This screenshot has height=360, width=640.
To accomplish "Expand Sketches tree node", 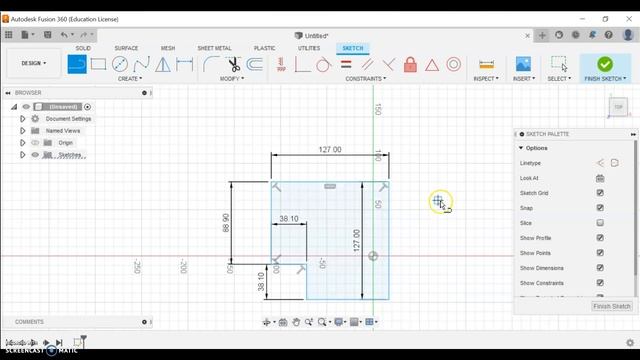I will pos(22,155).
